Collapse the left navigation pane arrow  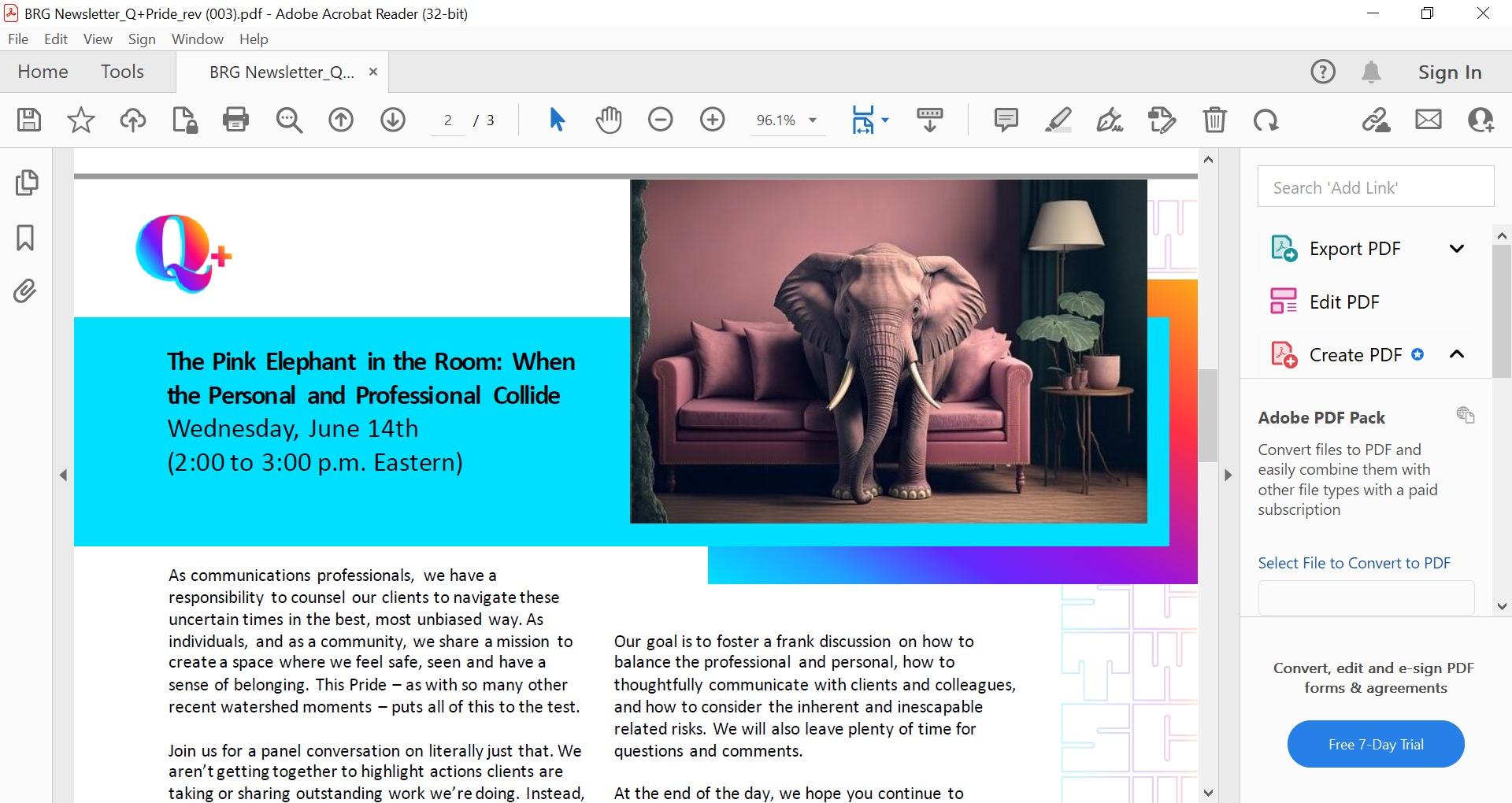(64, 475)
